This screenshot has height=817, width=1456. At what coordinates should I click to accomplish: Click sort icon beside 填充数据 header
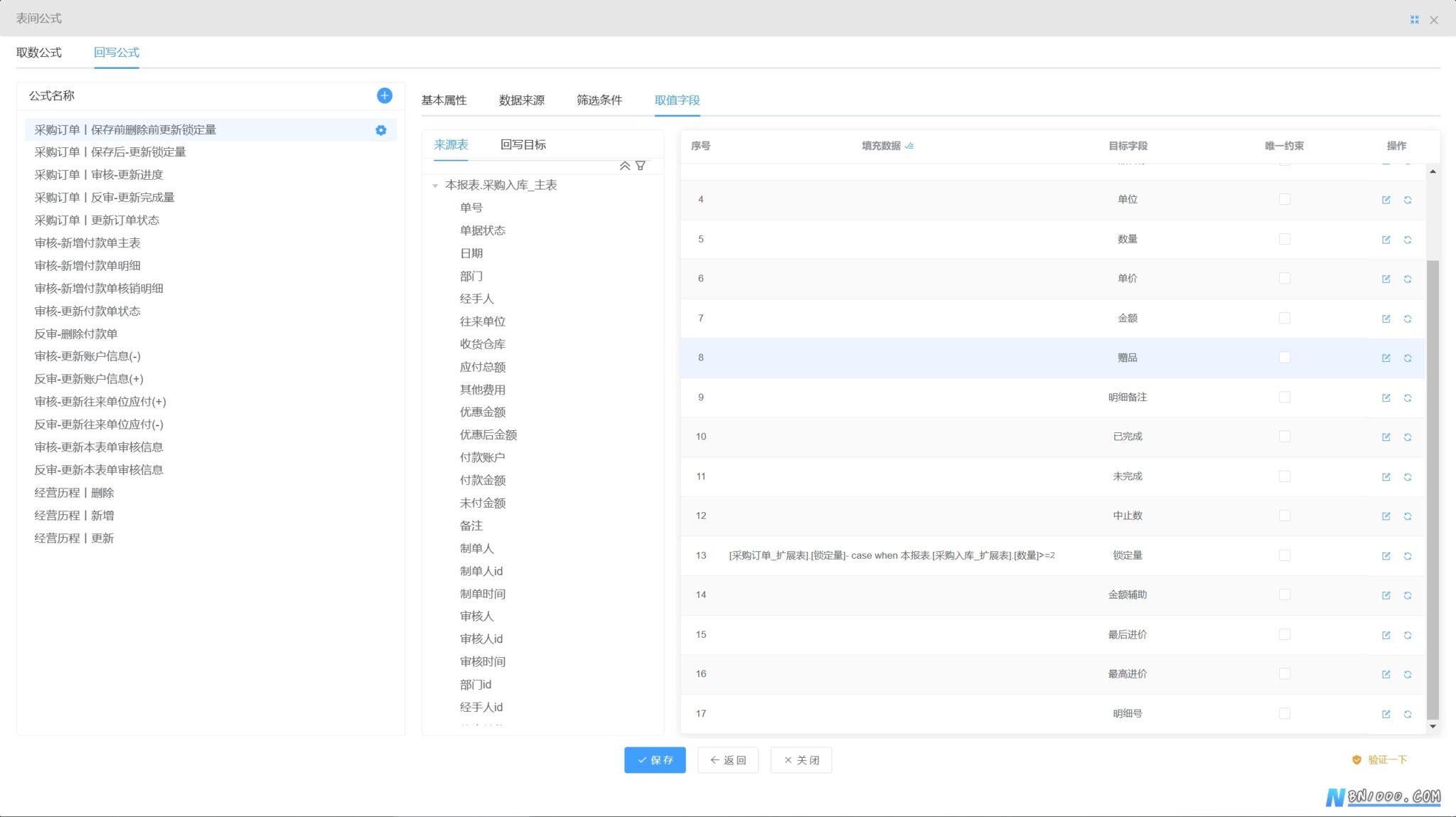point(909,146)
